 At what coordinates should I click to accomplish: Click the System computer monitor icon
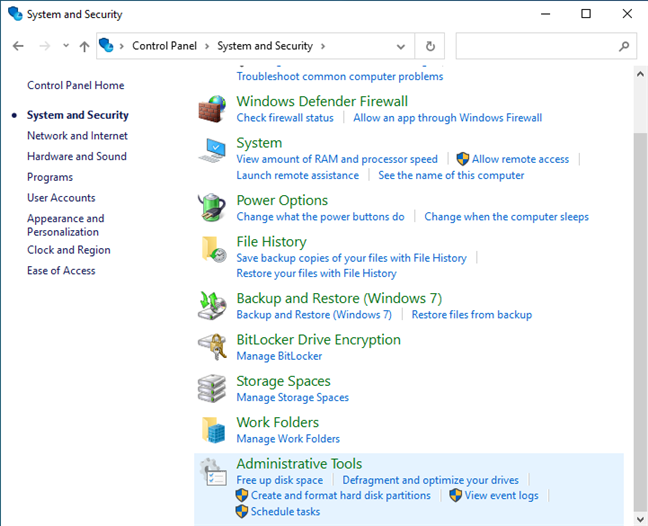[x=212, y=150]
